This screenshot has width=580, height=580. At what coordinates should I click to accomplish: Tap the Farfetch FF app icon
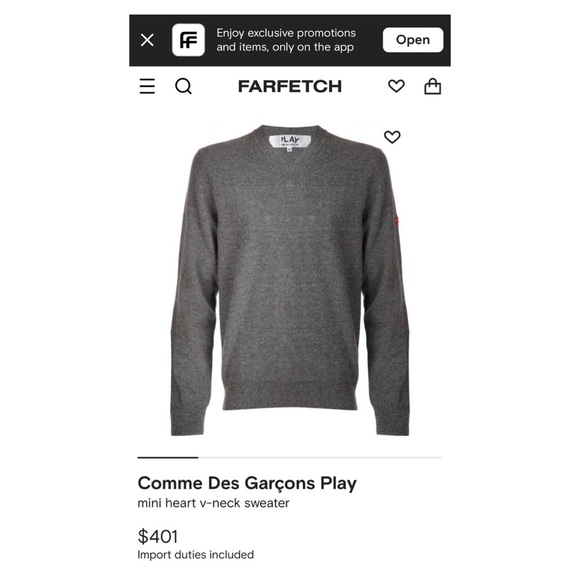click(188, 40)
